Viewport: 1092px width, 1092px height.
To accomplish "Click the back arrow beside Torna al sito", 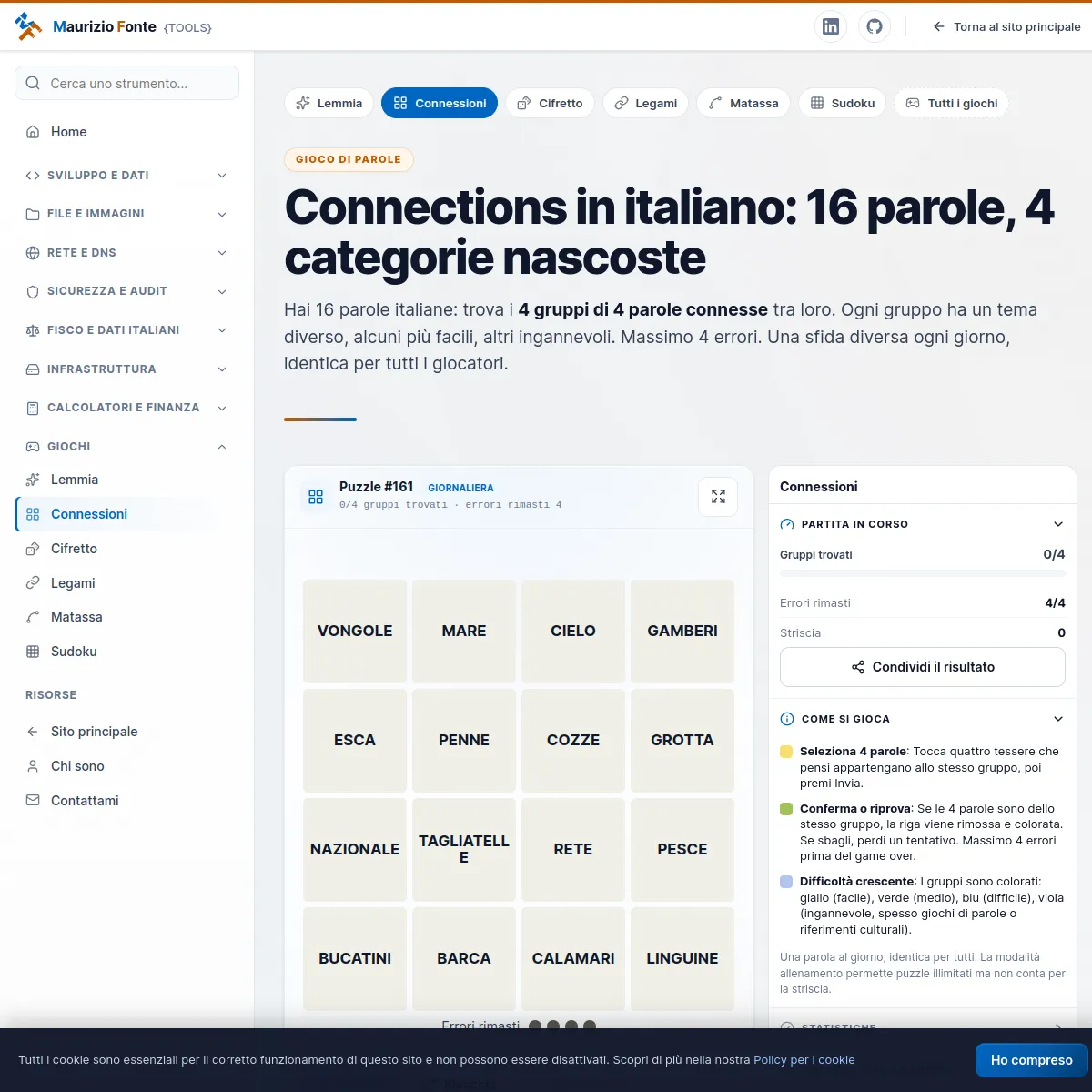I will 939,26.
